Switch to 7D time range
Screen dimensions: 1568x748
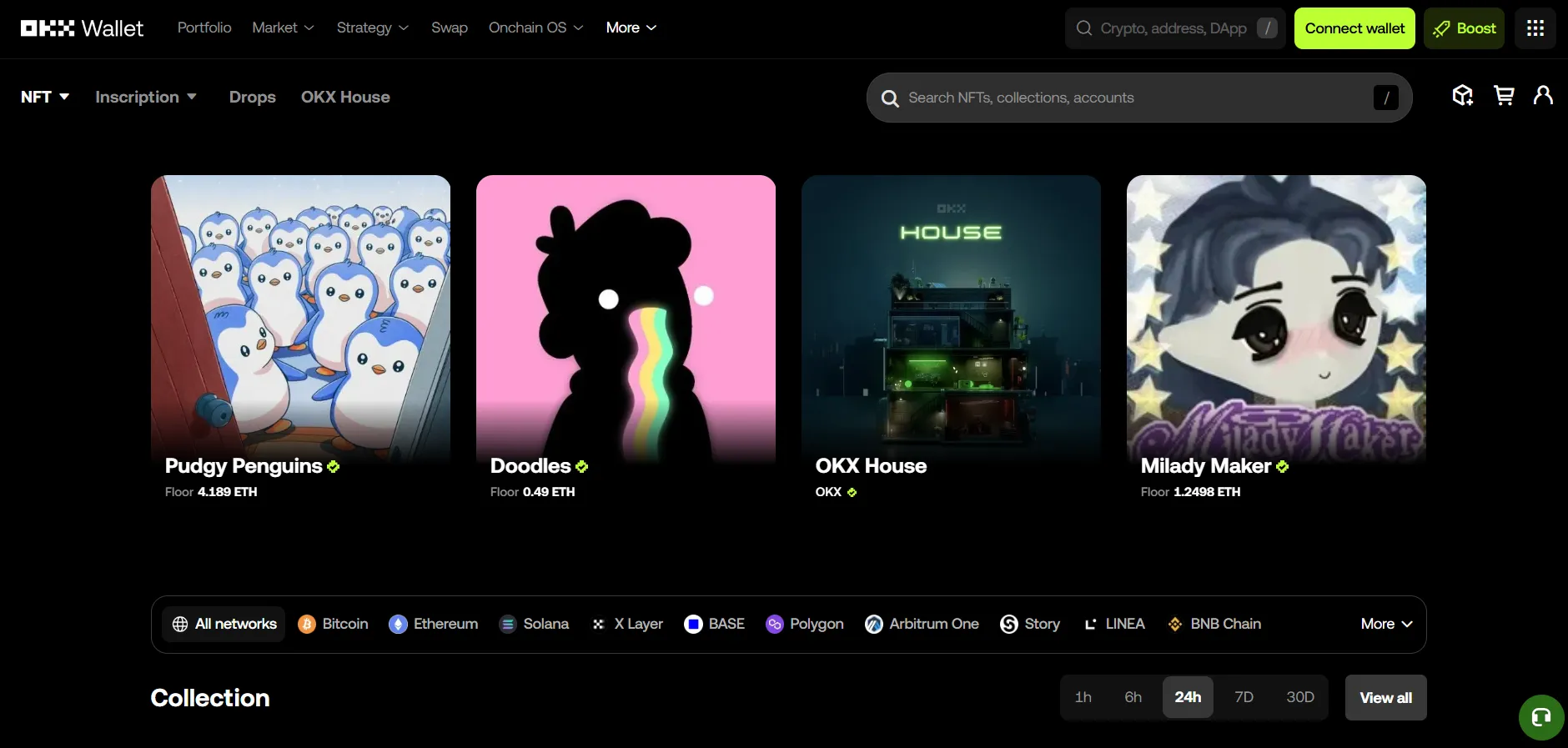pyautogui.click(x=1244, y=697)
